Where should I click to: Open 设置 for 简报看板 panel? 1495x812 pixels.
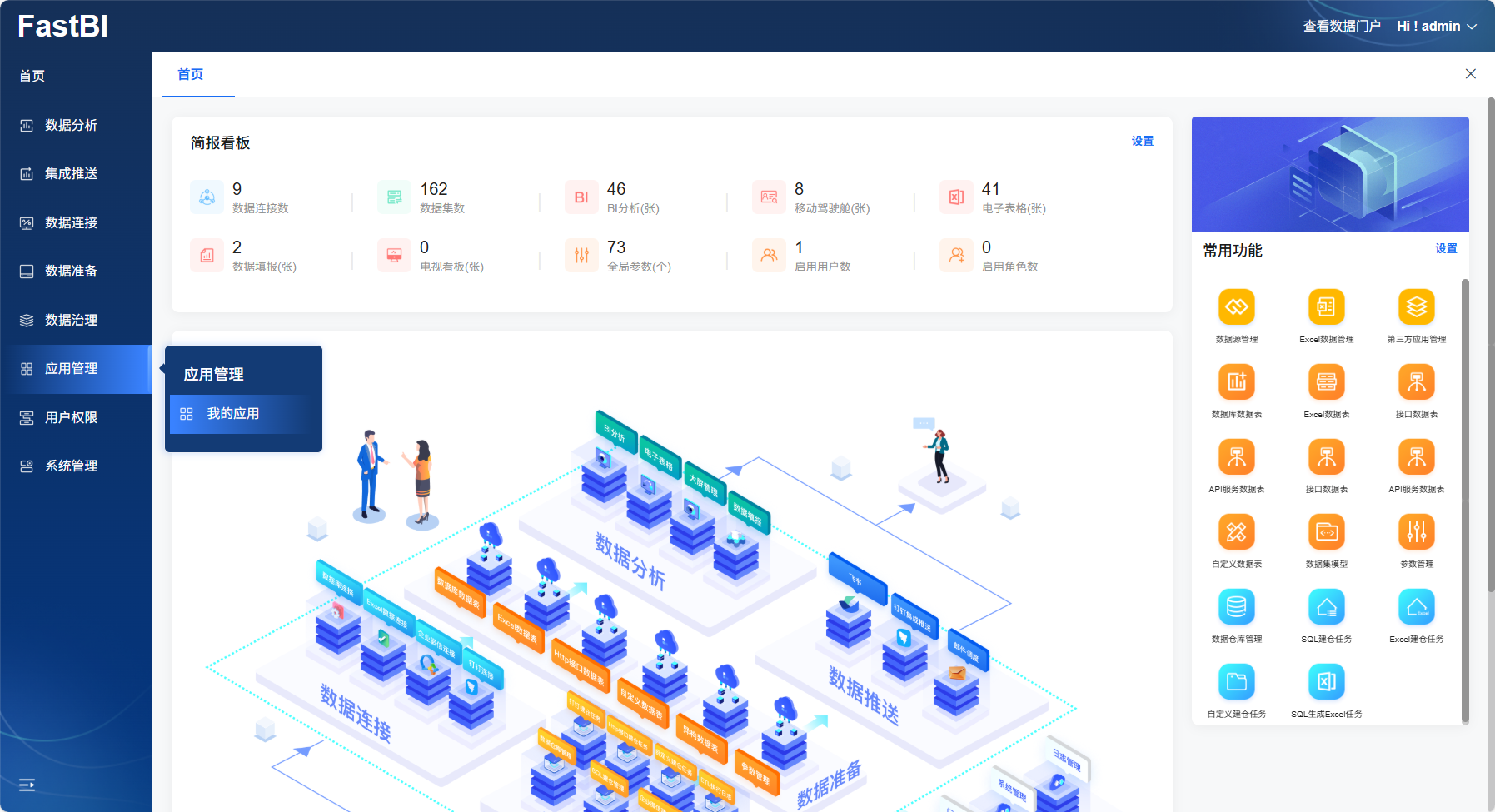(1142, 142)
